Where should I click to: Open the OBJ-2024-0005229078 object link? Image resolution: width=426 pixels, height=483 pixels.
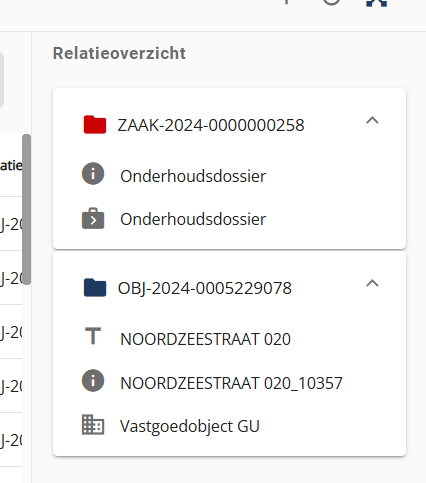205,288
